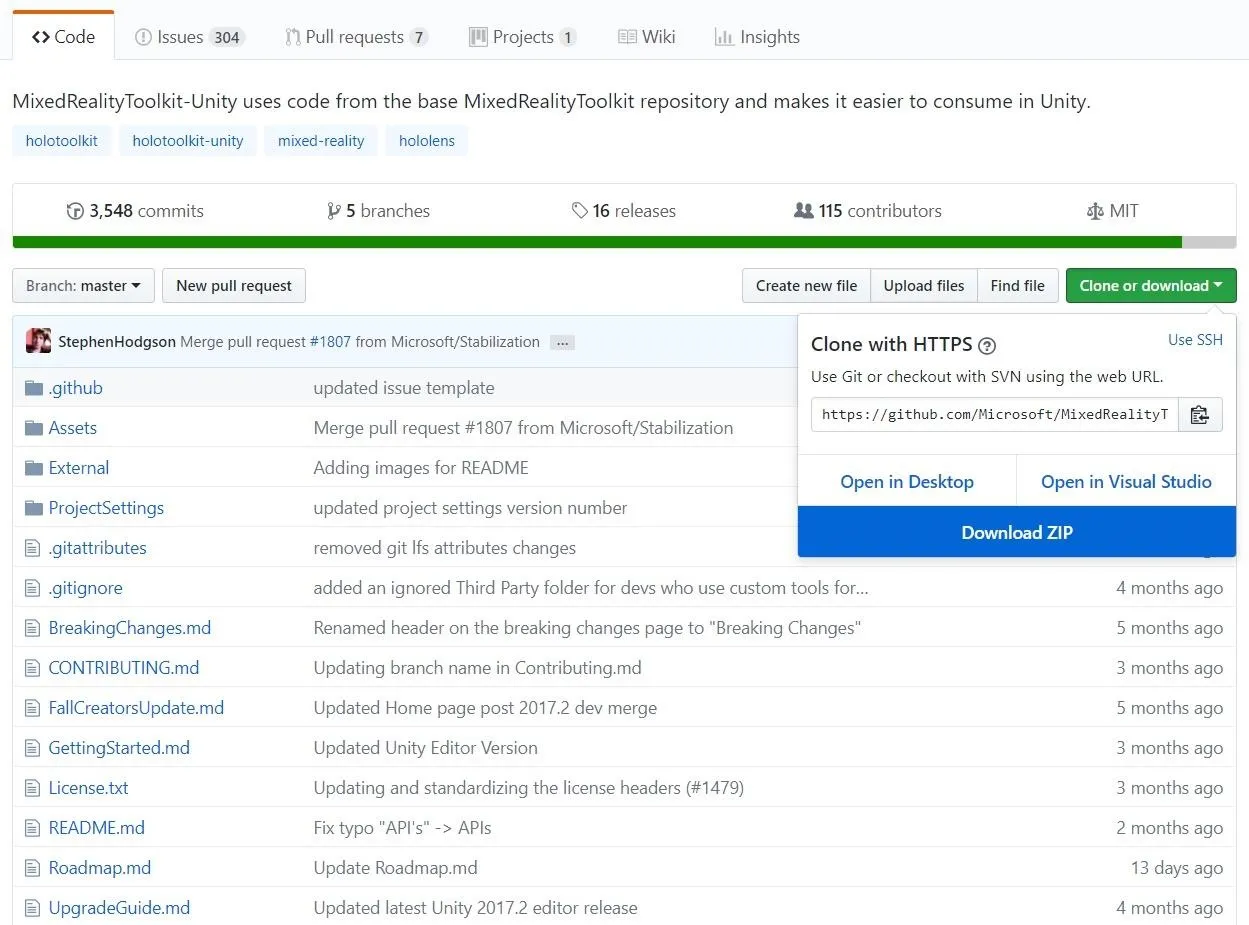The height and width of the screenshot is (925, 1249).
Task: Click the file icon beside GettingStarted.md
Action: (x=33, y=748)
